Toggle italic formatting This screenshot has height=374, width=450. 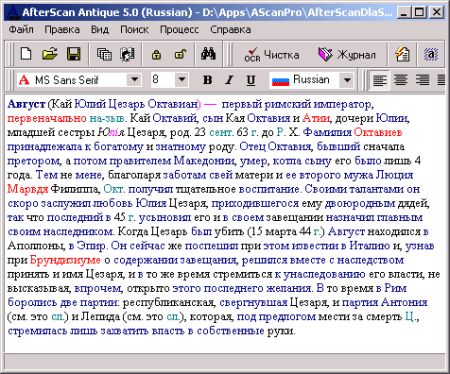point(229,80)
